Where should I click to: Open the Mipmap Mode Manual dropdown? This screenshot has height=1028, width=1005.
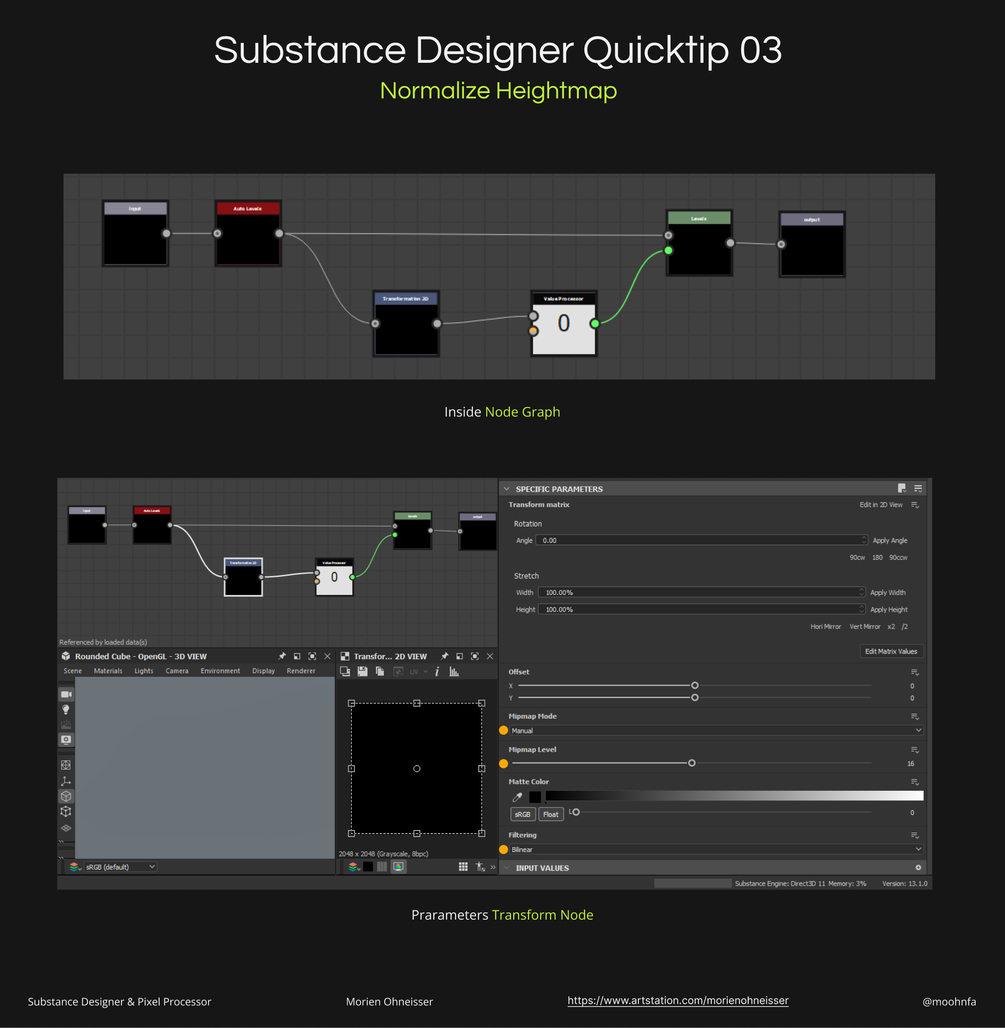click(716, 730)
